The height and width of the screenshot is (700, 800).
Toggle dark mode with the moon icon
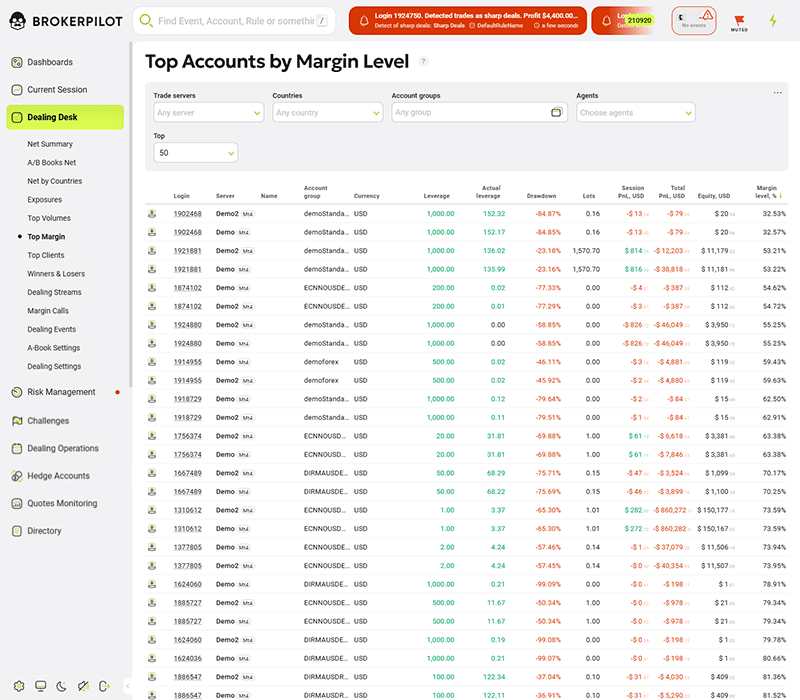click(60, 684)
